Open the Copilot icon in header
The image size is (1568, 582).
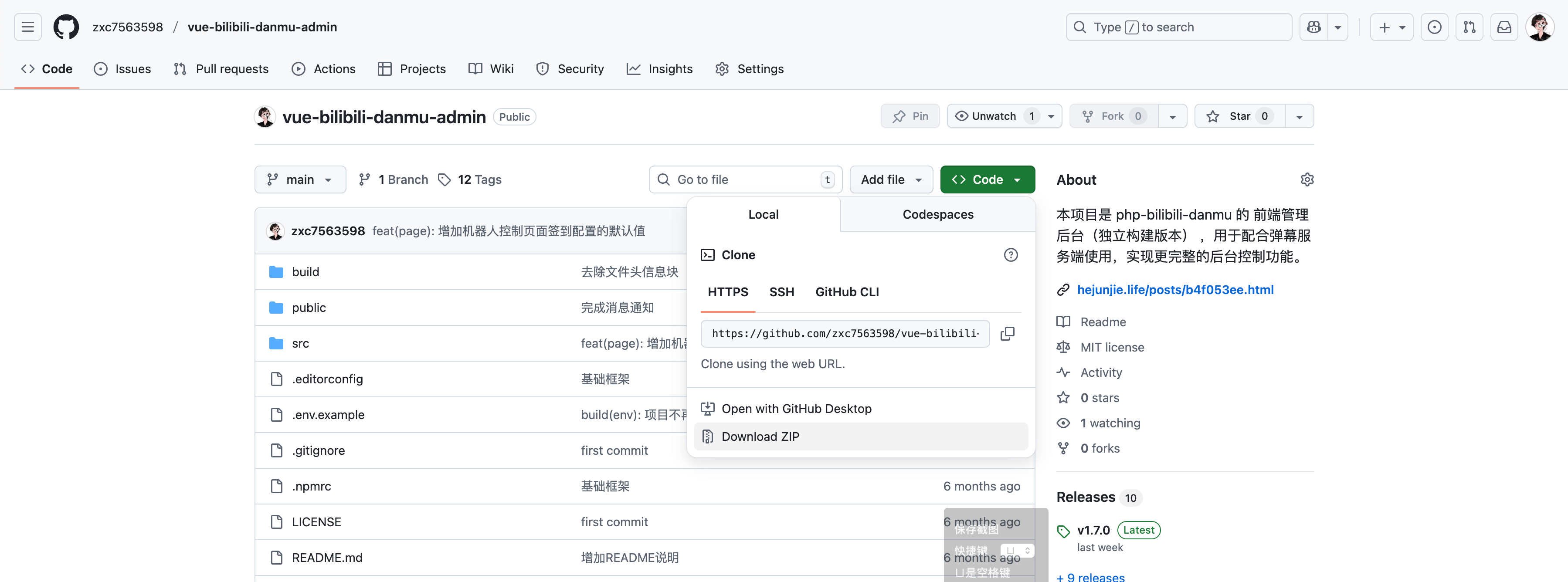pyautogui.click(x=1313, y=27)
